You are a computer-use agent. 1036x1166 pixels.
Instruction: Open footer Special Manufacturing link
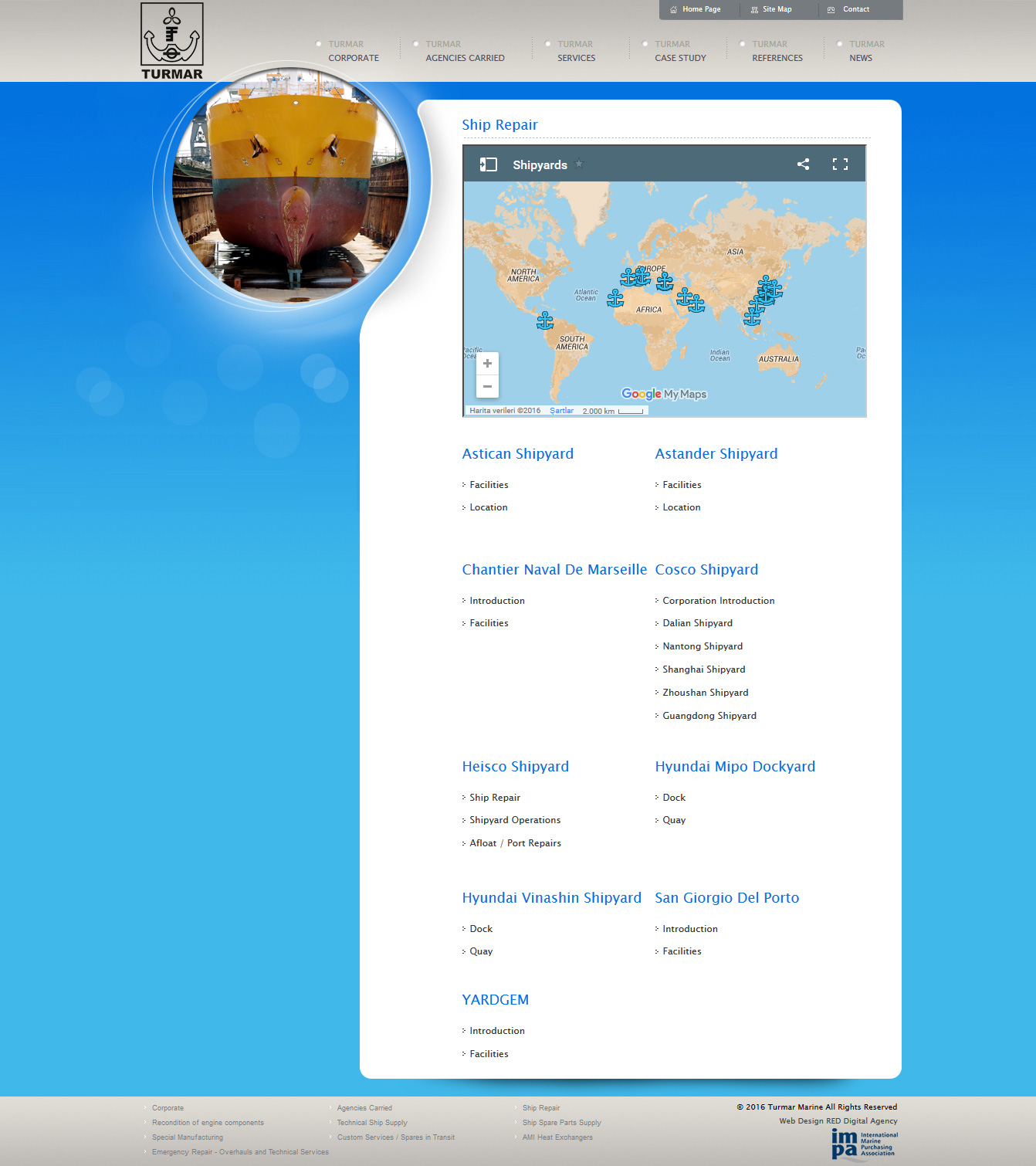pyautogui.click(x=188, y=1137)
